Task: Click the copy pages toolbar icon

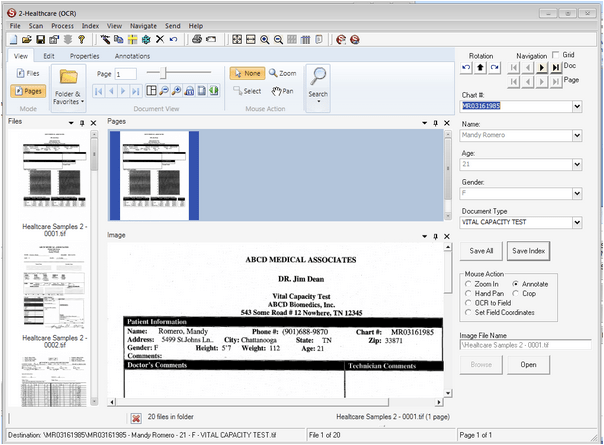Action: click(119, 39)
